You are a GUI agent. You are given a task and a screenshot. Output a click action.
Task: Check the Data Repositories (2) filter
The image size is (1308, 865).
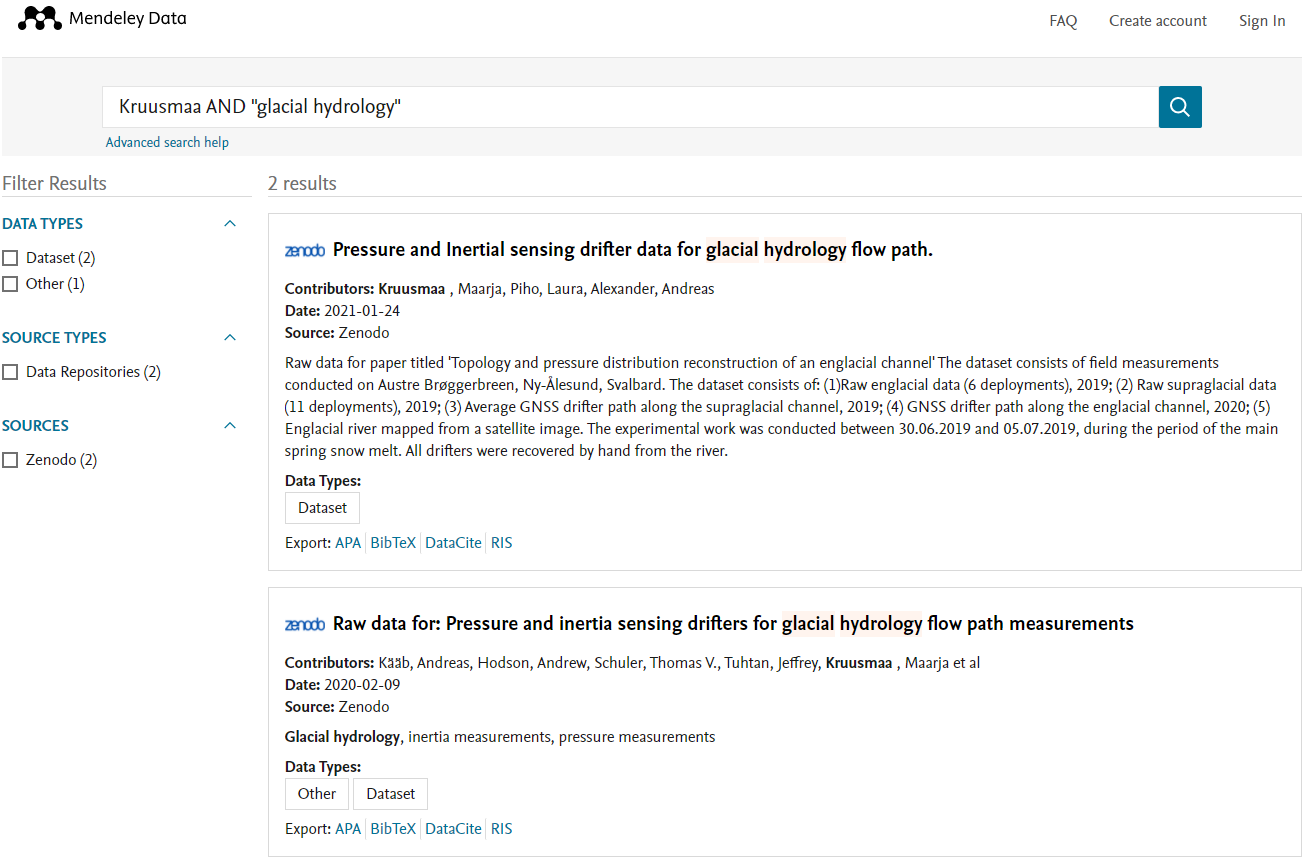point(11,372)
